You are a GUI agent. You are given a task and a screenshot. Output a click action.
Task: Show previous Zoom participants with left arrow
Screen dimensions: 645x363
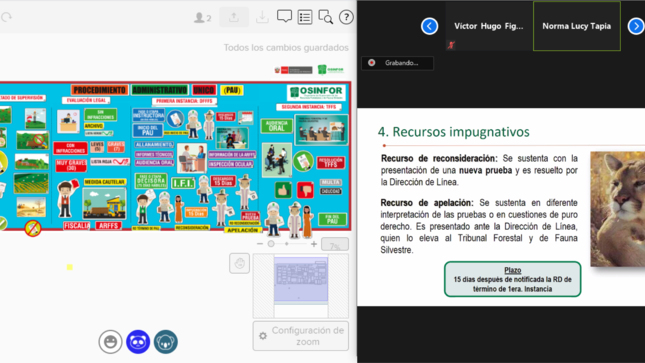click(429, 26)
